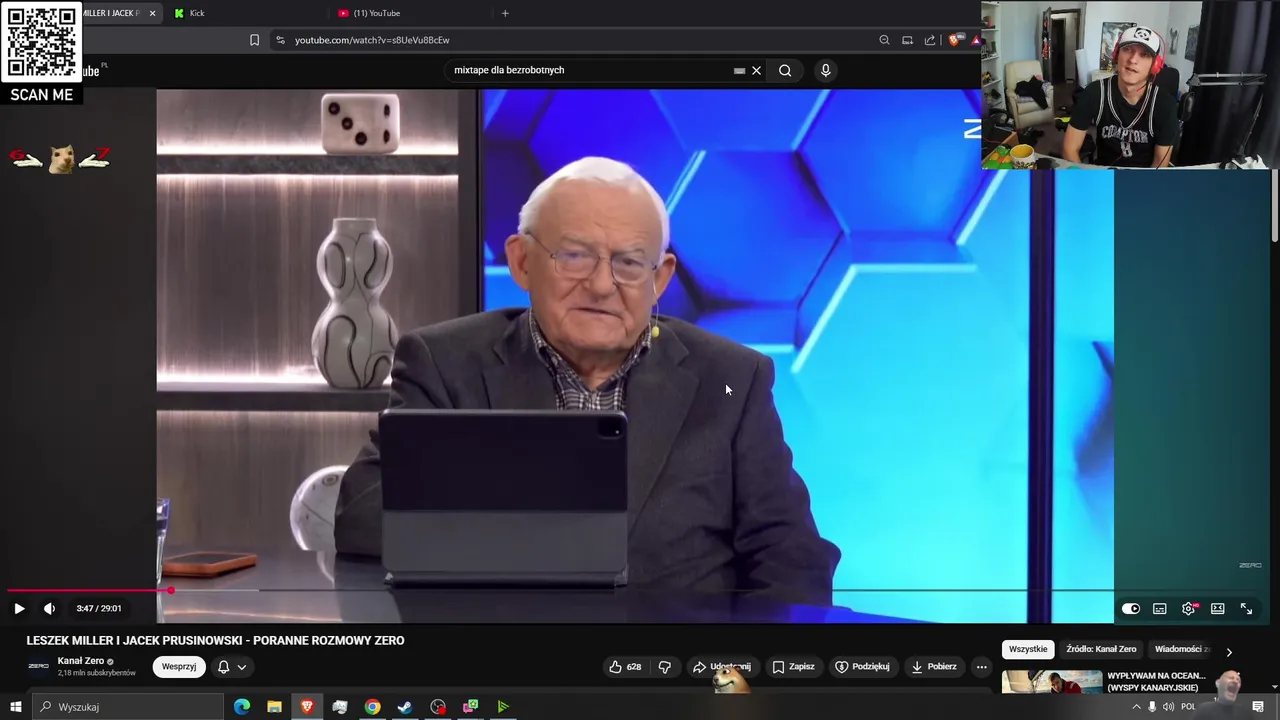
Task: Switch to theater mode view
Action: point(1217,608)
